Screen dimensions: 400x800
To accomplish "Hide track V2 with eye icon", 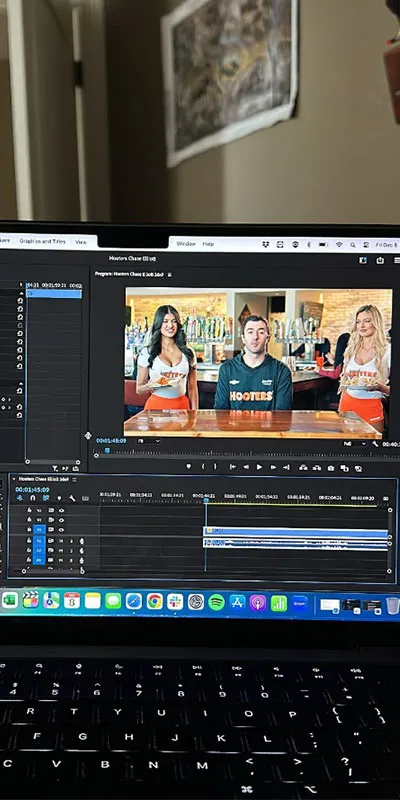I will coord(61,520).
